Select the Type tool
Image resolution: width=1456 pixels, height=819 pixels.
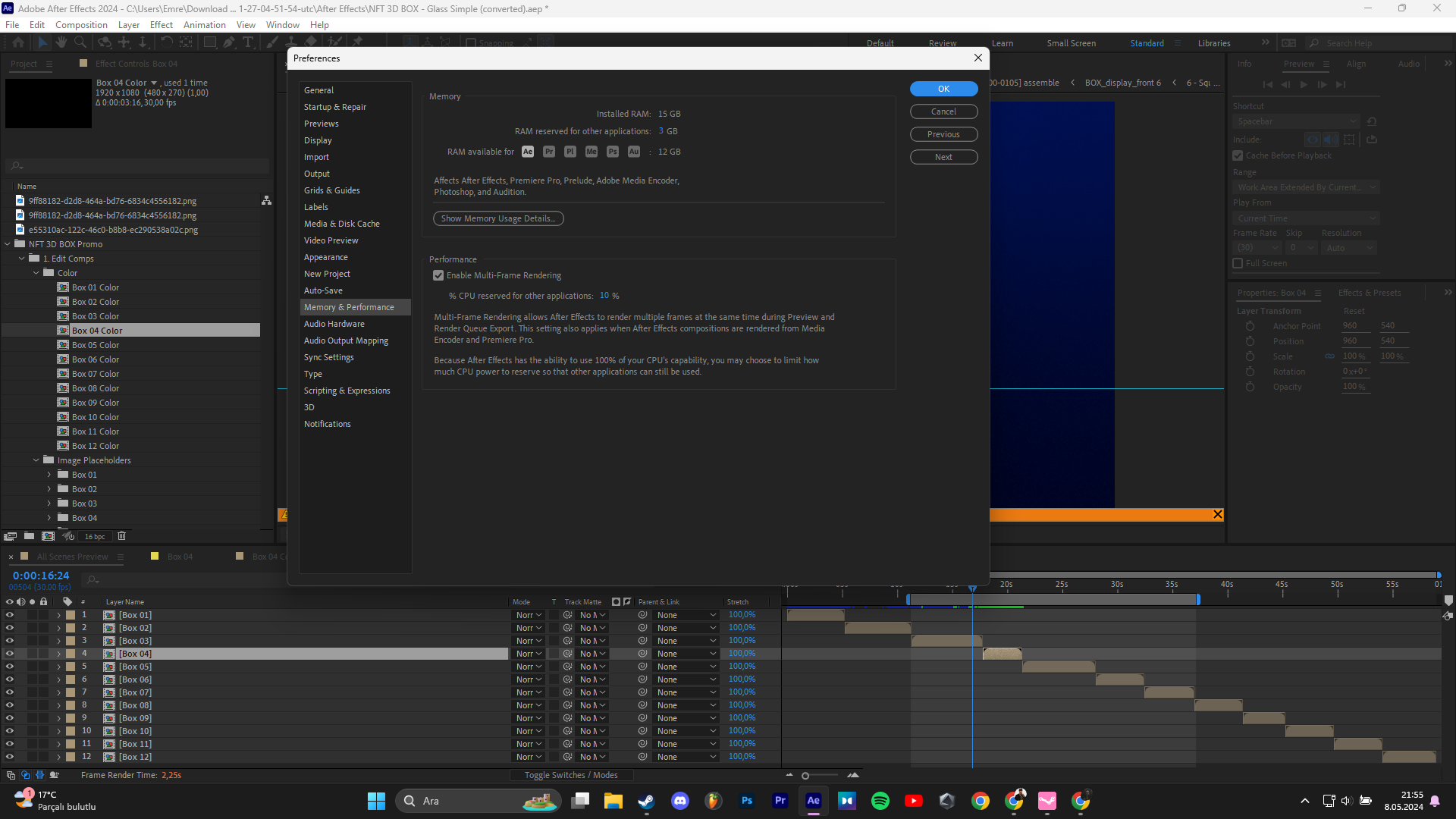pos(248,42)
